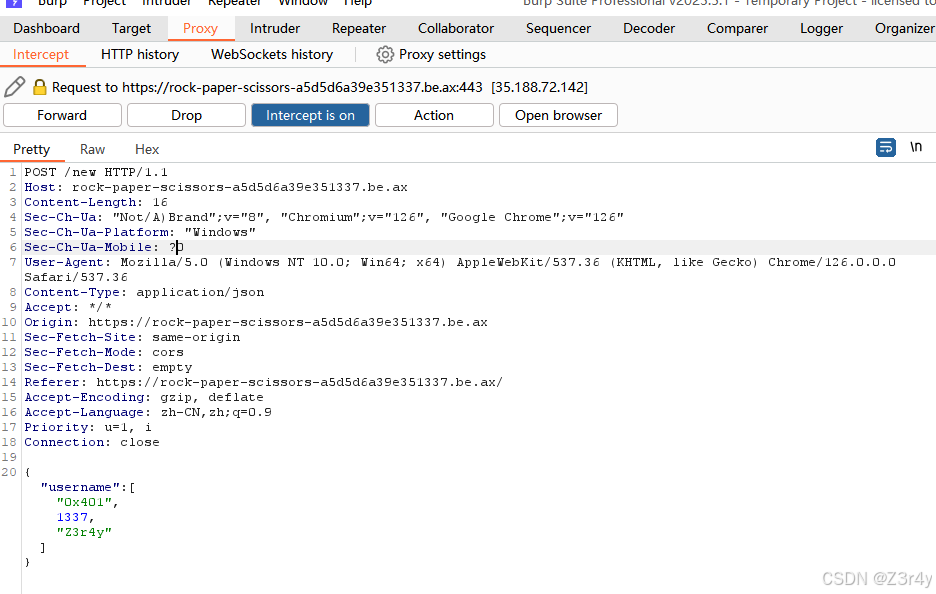Open the HTTP history sub-tab
The image size is (936, 594).
(x=140, y=55)
